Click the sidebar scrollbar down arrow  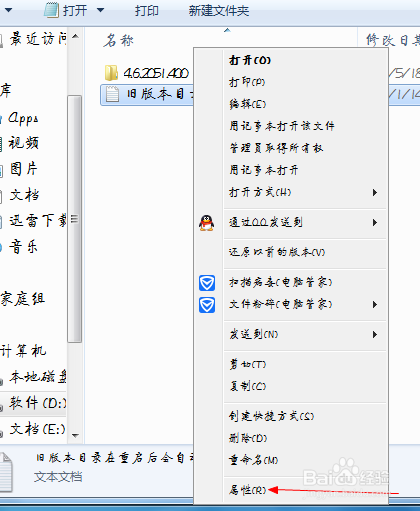[x=75, y=435]
